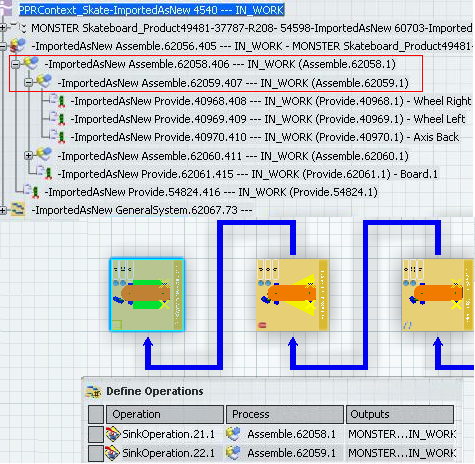This screenshot has height=464, width=475.
Task: Select the rightmost partially visible system tile
Action: pos(438,295)
